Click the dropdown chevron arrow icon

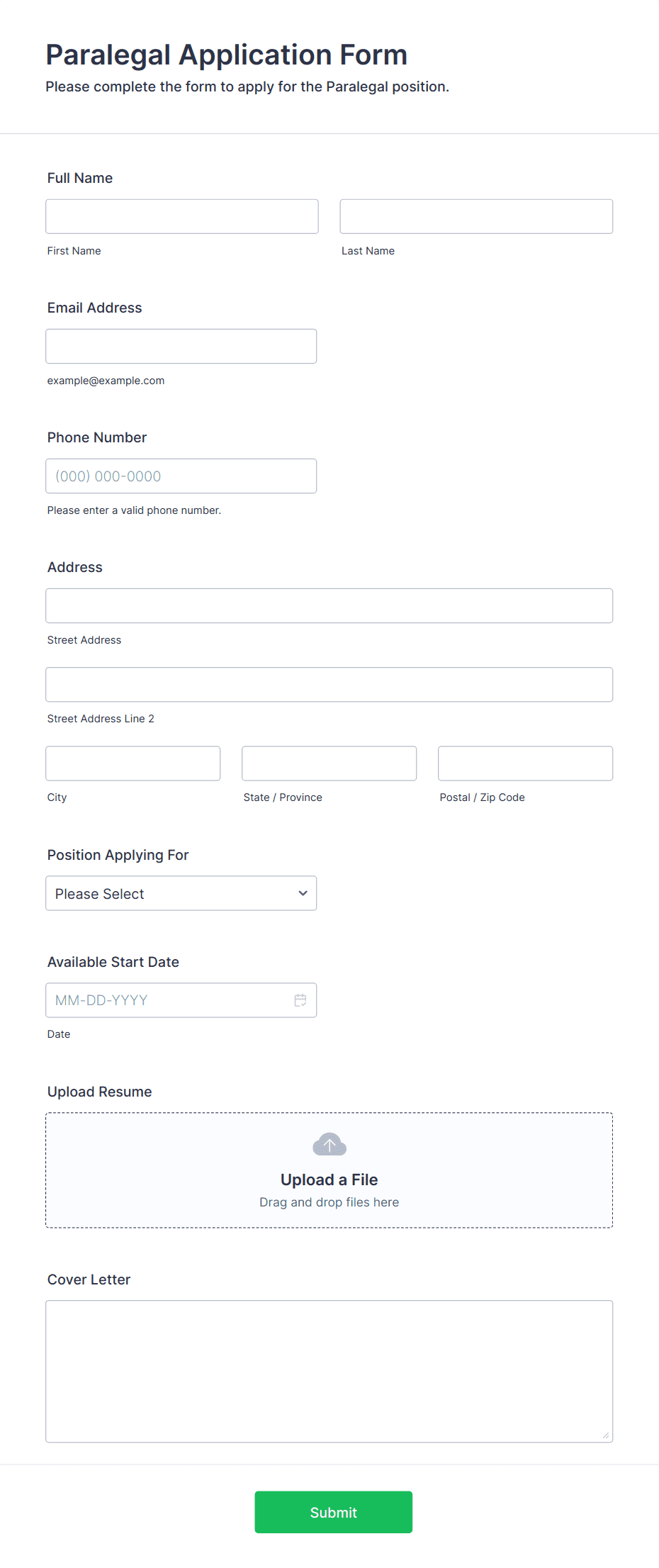coord(303,893)
